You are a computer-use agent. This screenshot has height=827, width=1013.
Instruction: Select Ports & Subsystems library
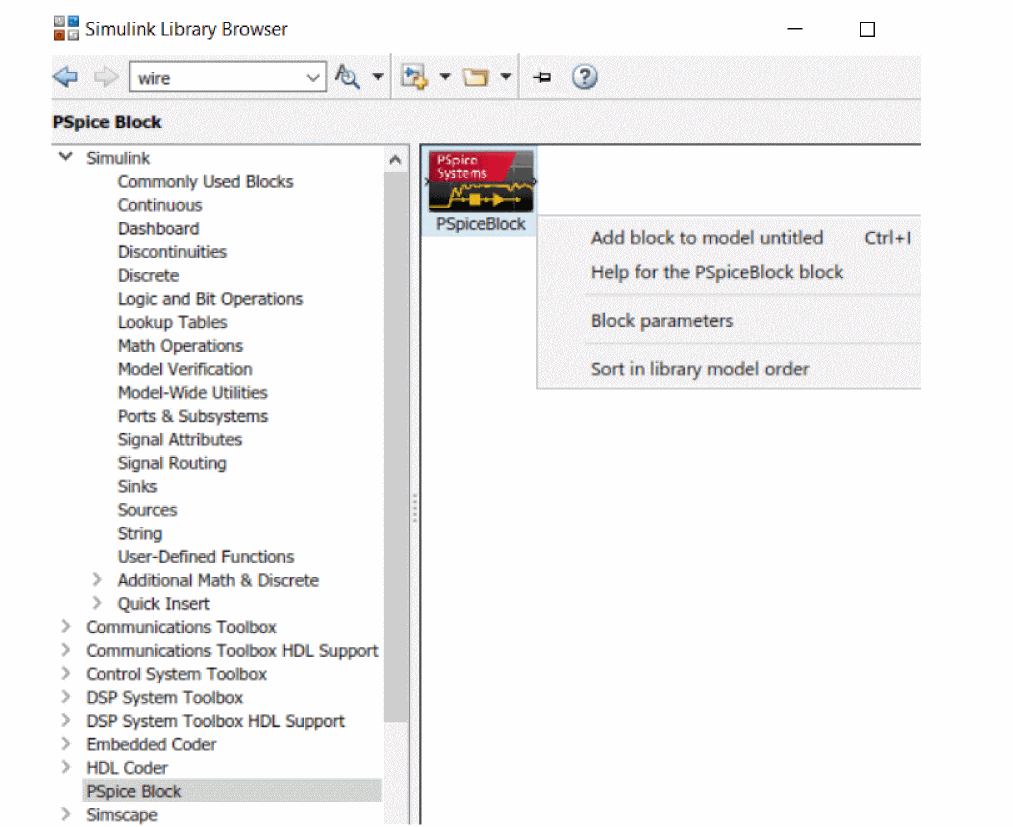click(193, 416)
